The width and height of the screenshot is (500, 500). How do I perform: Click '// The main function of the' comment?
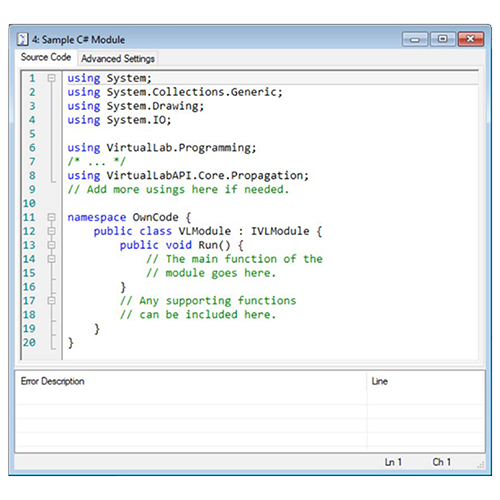[x=234, y=259]
